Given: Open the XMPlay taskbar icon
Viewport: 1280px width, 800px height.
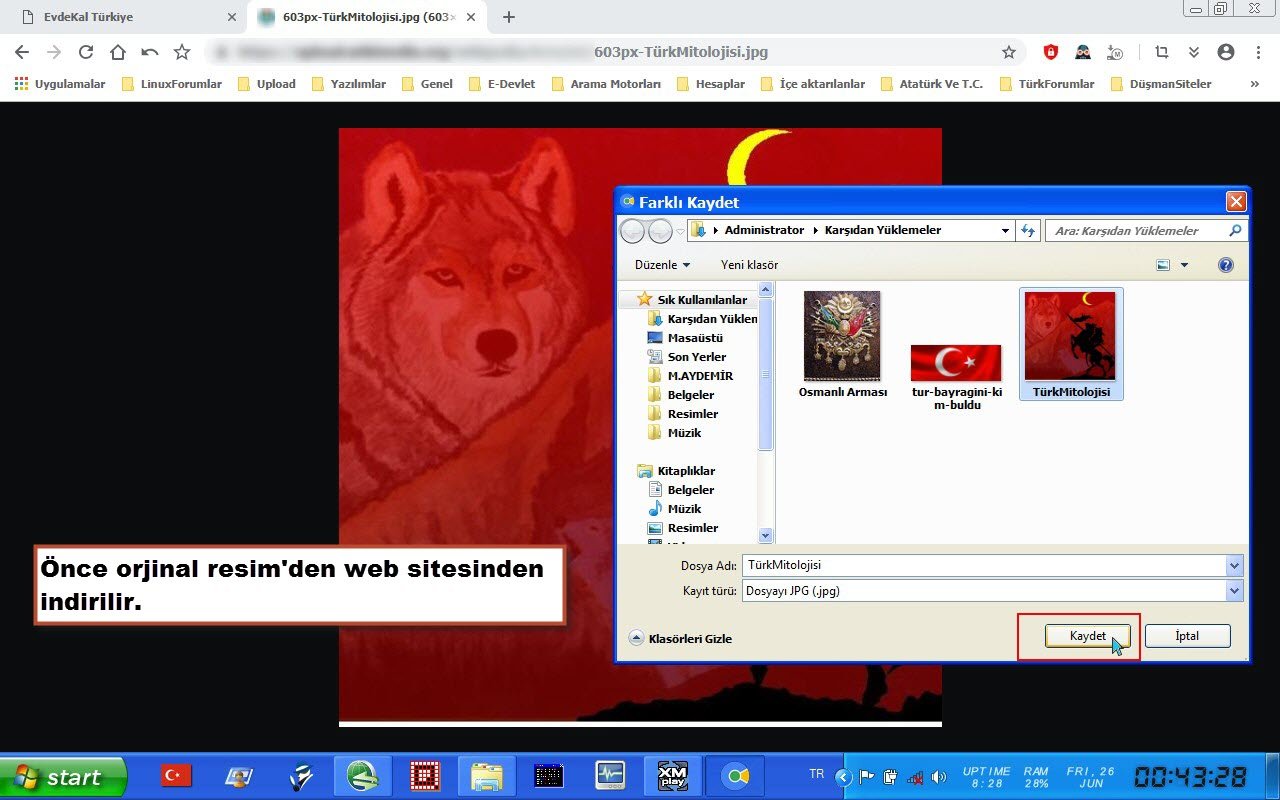Looking at the screenshot, I should [x=672, y=776].
